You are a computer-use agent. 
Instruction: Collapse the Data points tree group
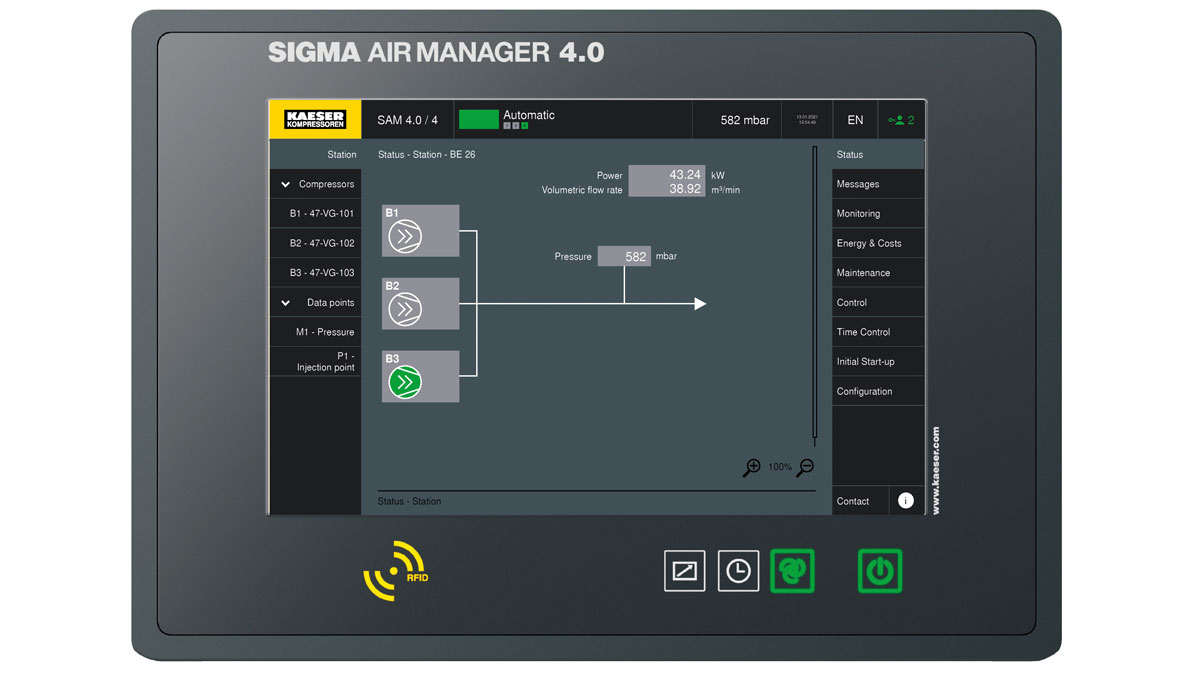click(x=285, y=303)
